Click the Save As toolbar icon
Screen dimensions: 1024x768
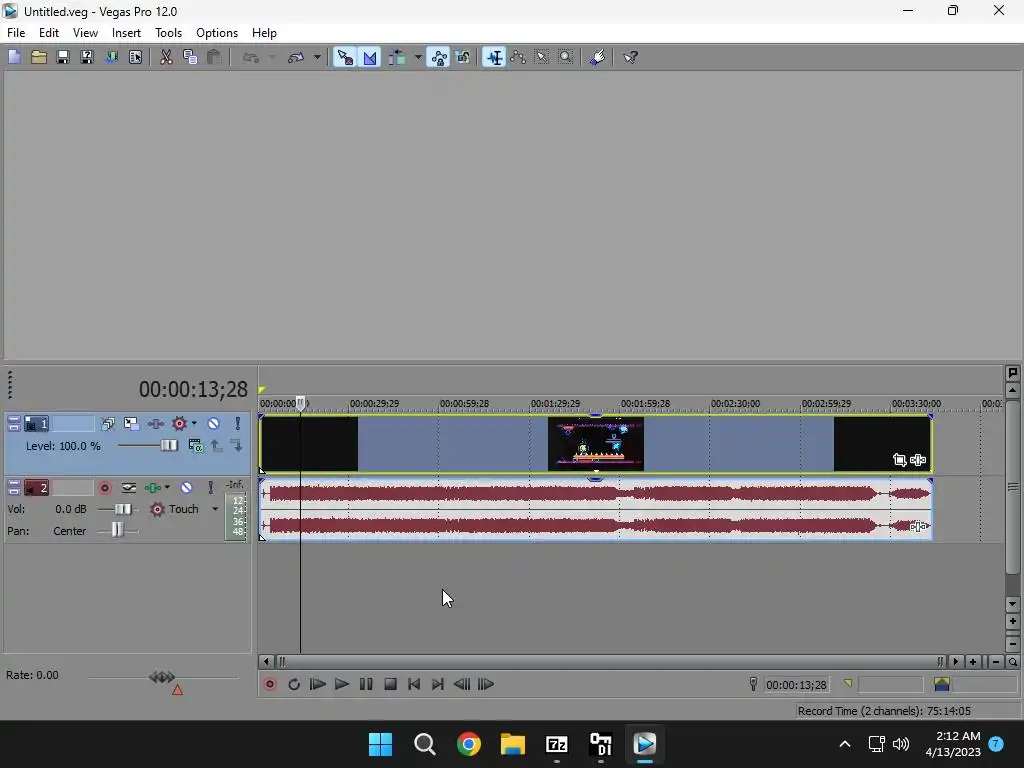(87, 57)
